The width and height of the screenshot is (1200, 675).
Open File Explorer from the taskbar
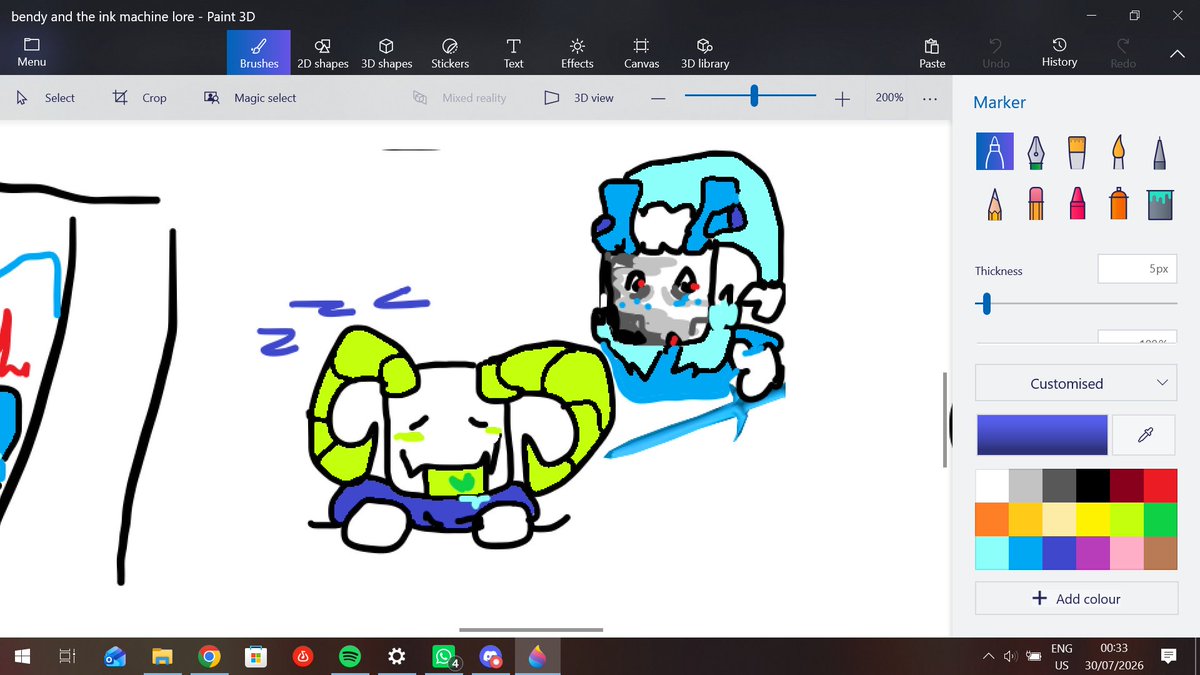(162, 656)
